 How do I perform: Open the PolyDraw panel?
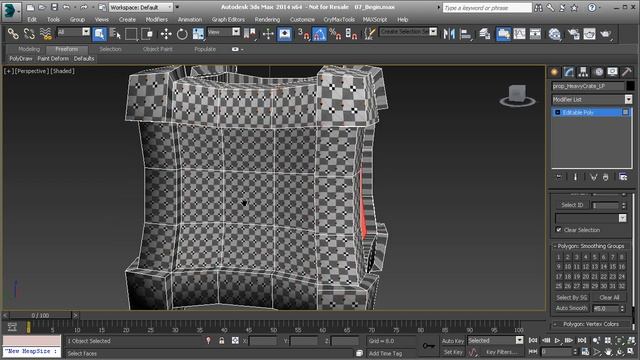point(21,59)
